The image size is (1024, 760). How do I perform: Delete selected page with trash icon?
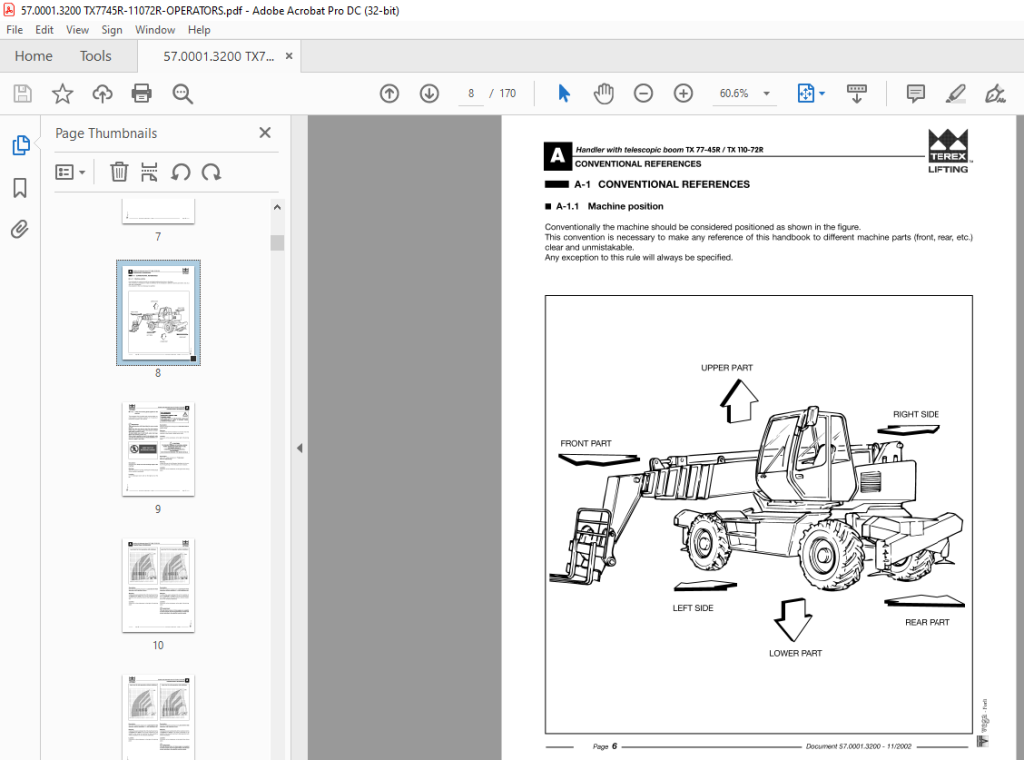tap(119, 172)
